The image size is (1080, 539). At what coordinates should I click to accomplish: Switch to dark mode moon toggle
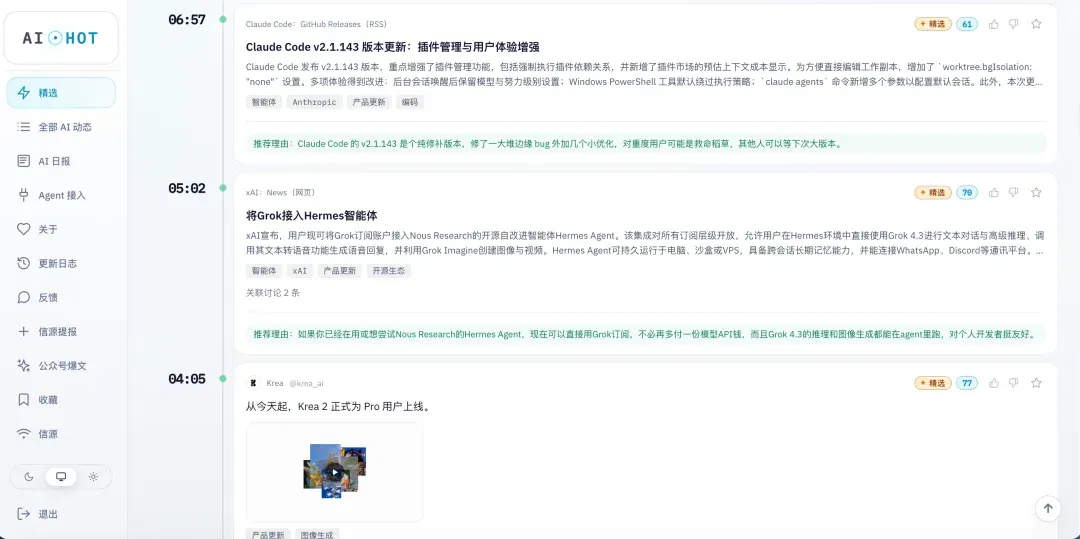pos(29,476)
